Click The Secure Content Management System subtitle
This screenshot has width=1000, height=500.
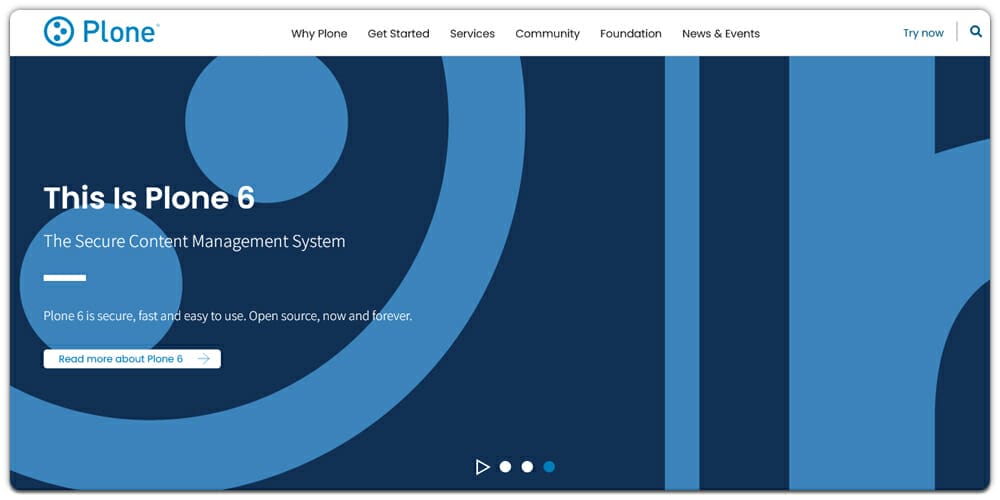195,242
